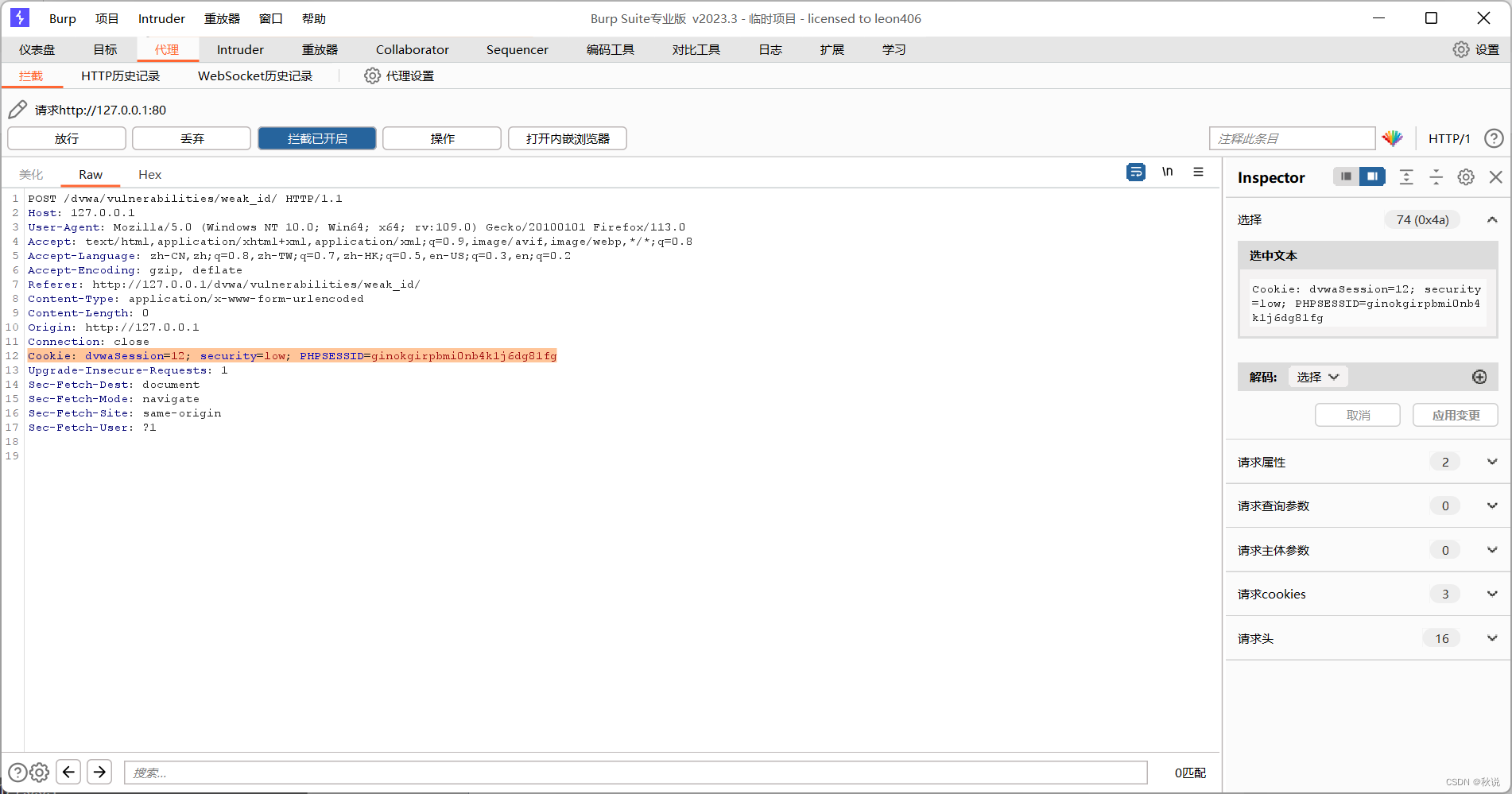Switch to the 学习 tab
The height and width of the screenshot is (794, 1512).
click(x=894, y=49)
